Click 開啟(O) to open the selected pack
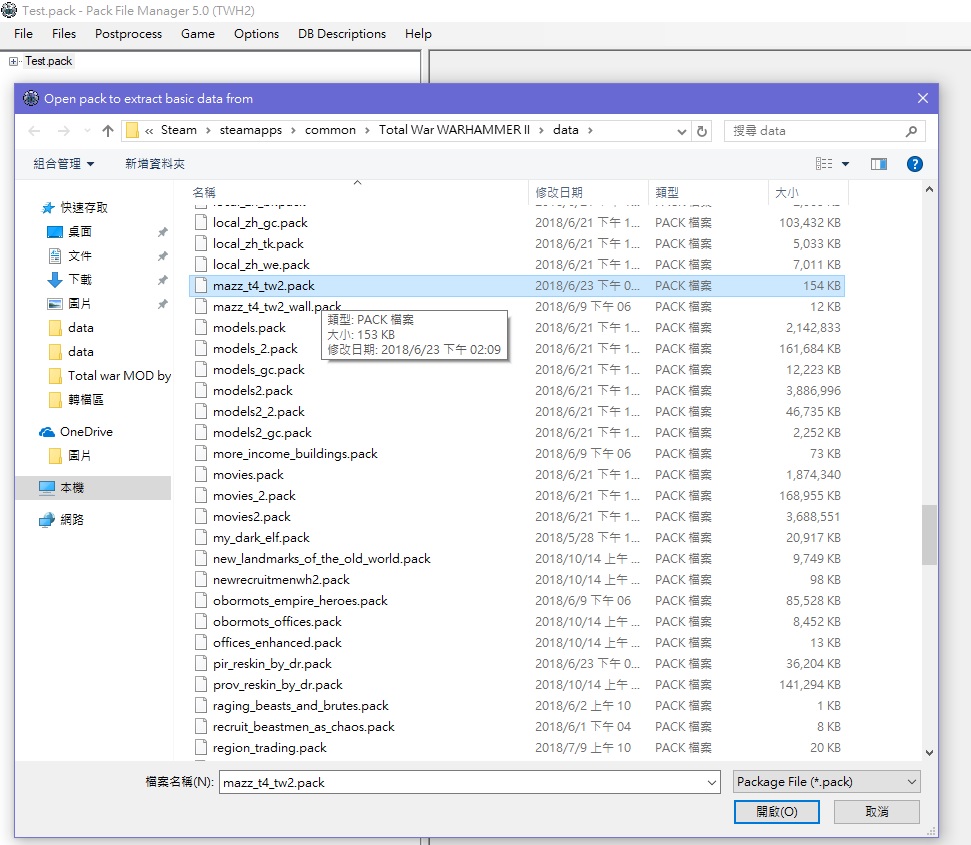 [776, 812]
